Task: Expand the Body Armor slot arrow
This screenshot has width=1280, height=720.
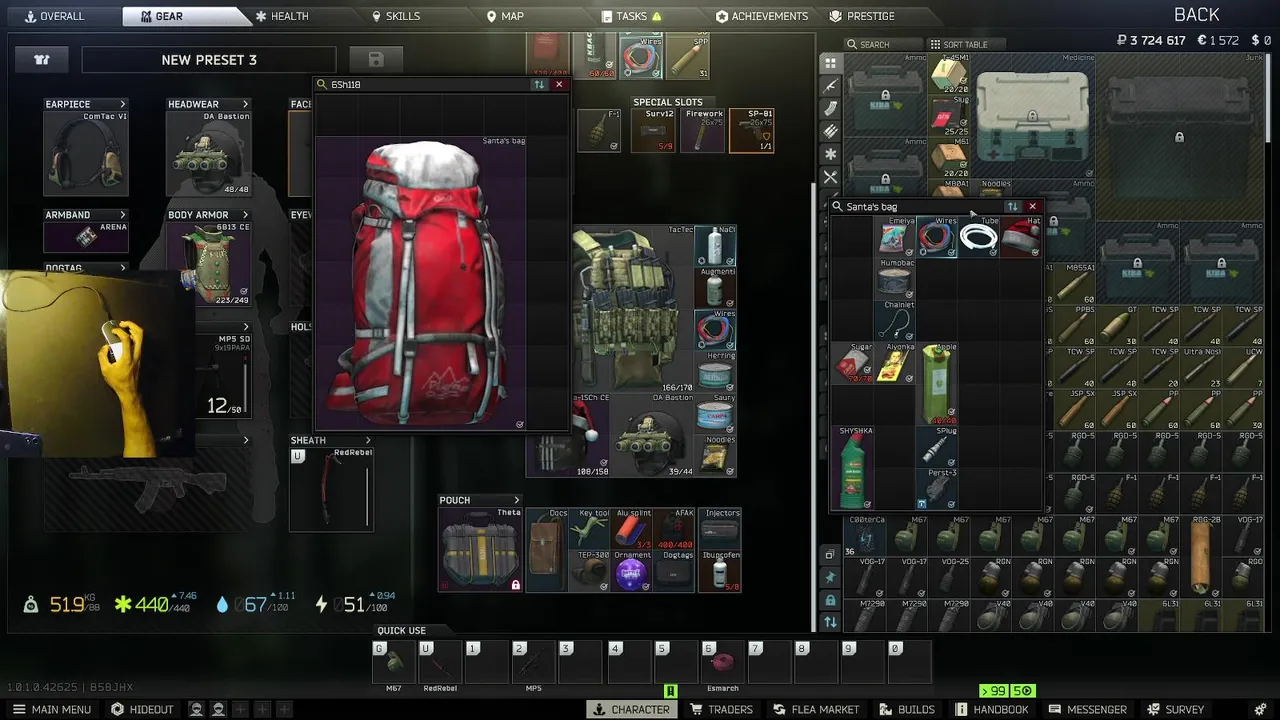Action: tap(245, 215)
